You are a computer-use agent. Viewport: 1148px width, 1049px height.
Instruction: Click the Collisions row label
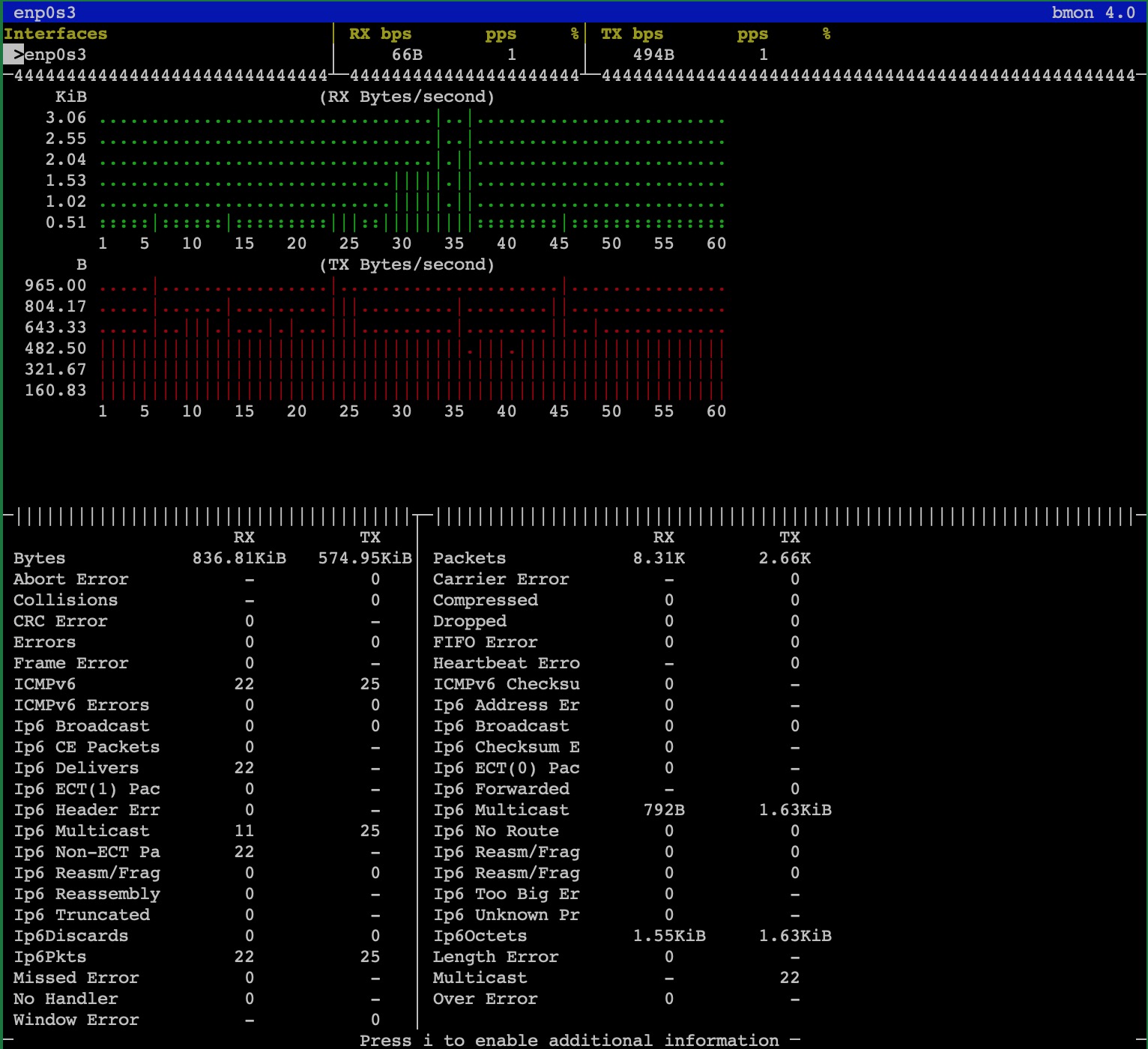[x=66, y=600]
